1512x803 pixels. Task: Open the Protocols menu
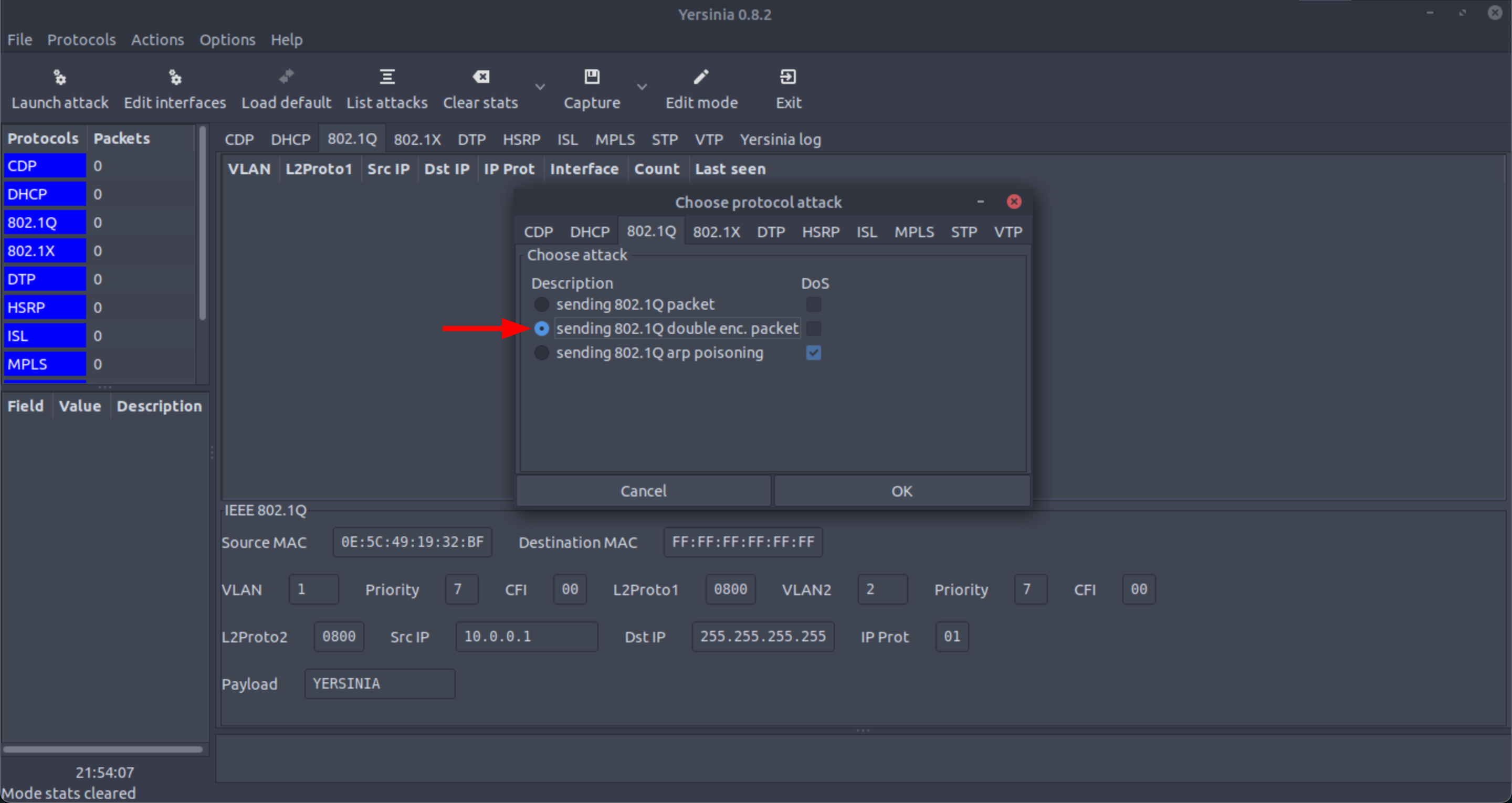[x=81, y=39]
